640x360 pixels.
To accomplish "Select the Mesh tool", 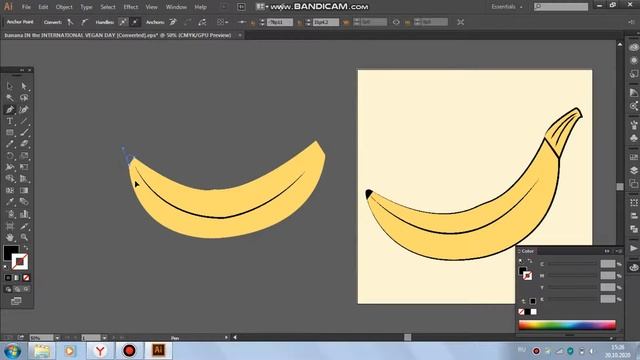I will [10, 190].
